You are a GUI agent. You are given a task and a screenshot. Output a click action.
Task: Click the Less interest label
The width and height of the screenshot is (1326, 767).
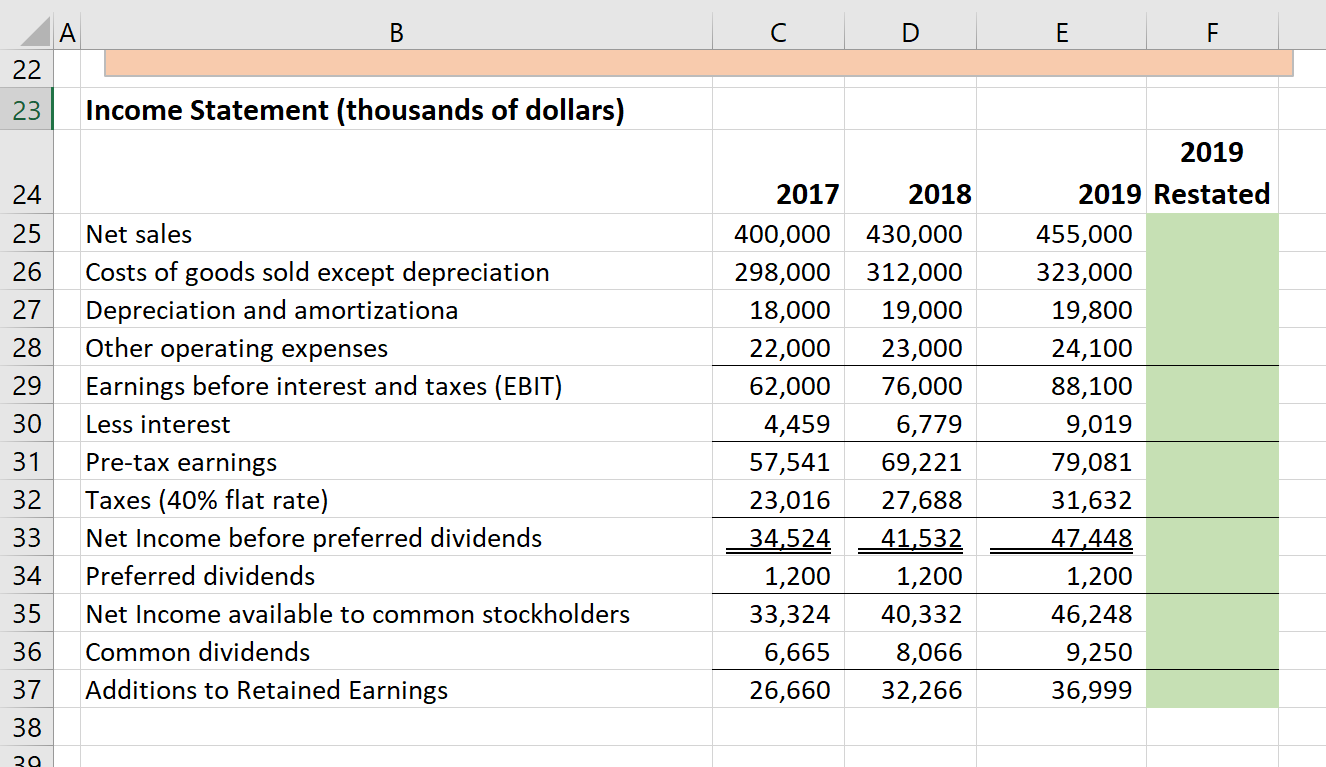coord(158,424)
